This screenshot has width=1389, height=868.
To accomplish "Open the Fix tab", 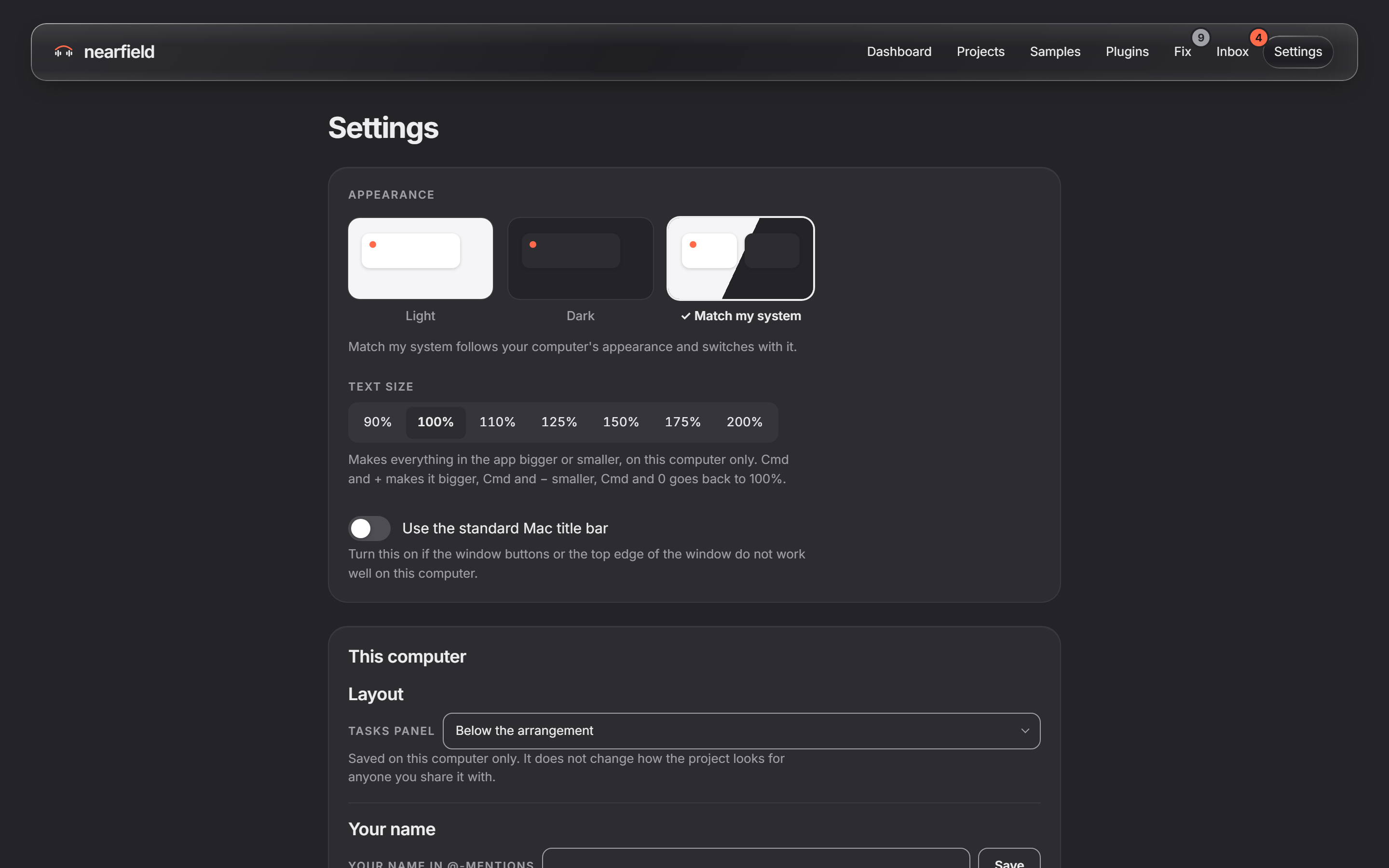I will point(1183,52).
